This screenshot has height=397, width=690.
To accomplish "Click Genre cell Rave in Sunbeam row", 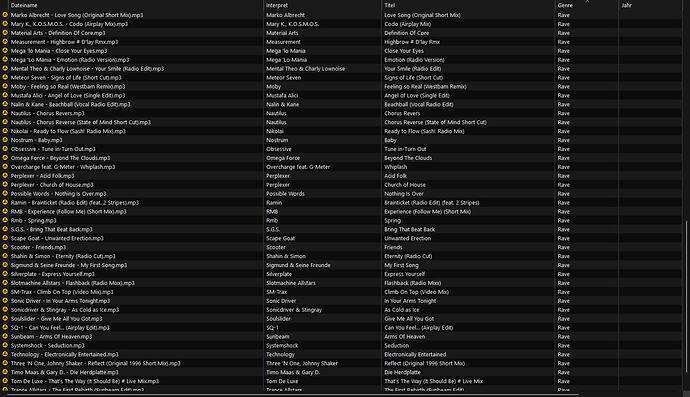I will 564,336.
